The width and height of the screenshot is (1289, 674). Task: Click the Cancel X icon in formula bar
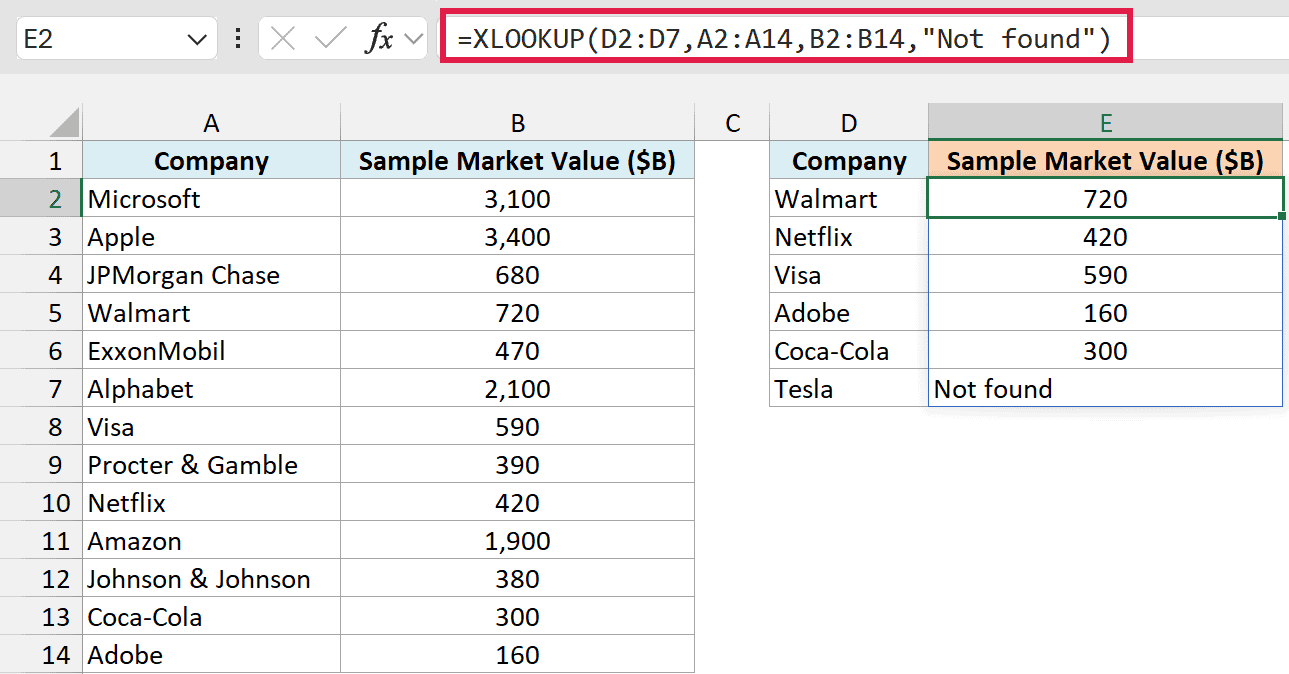[283, 39]
